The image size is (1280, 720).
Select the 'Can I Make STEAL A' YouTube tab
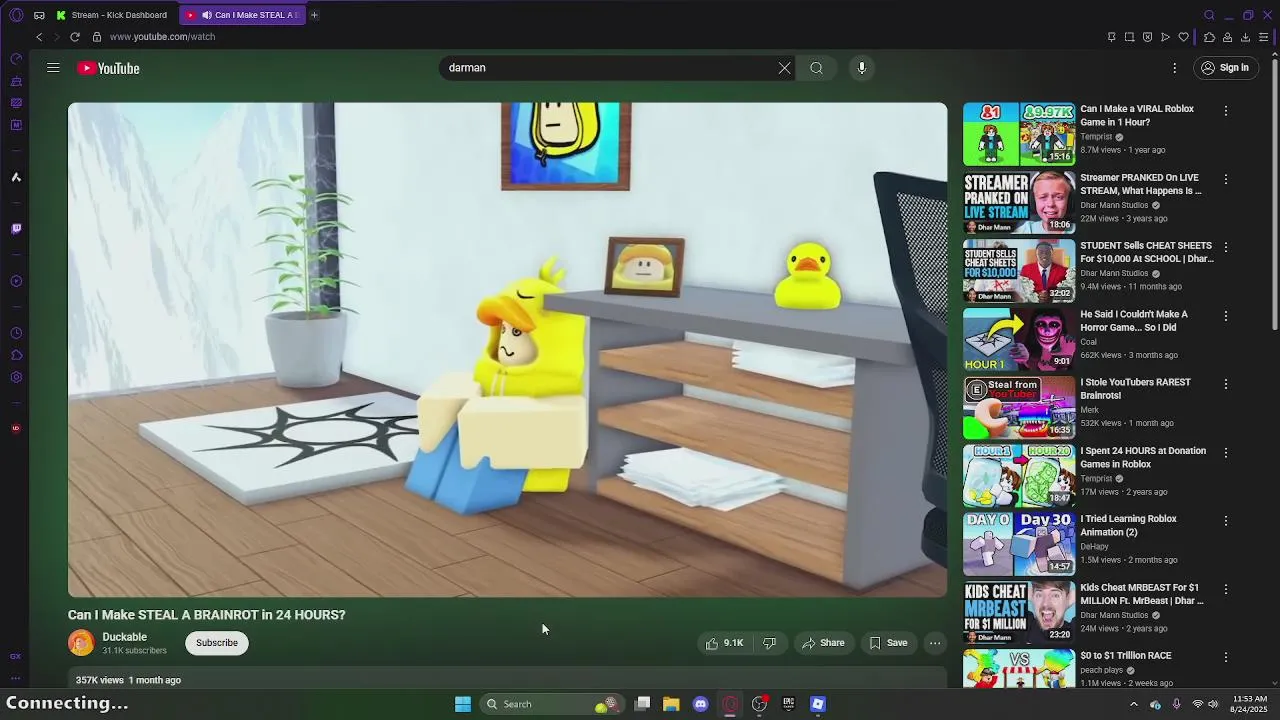click(x=243, y=15)
